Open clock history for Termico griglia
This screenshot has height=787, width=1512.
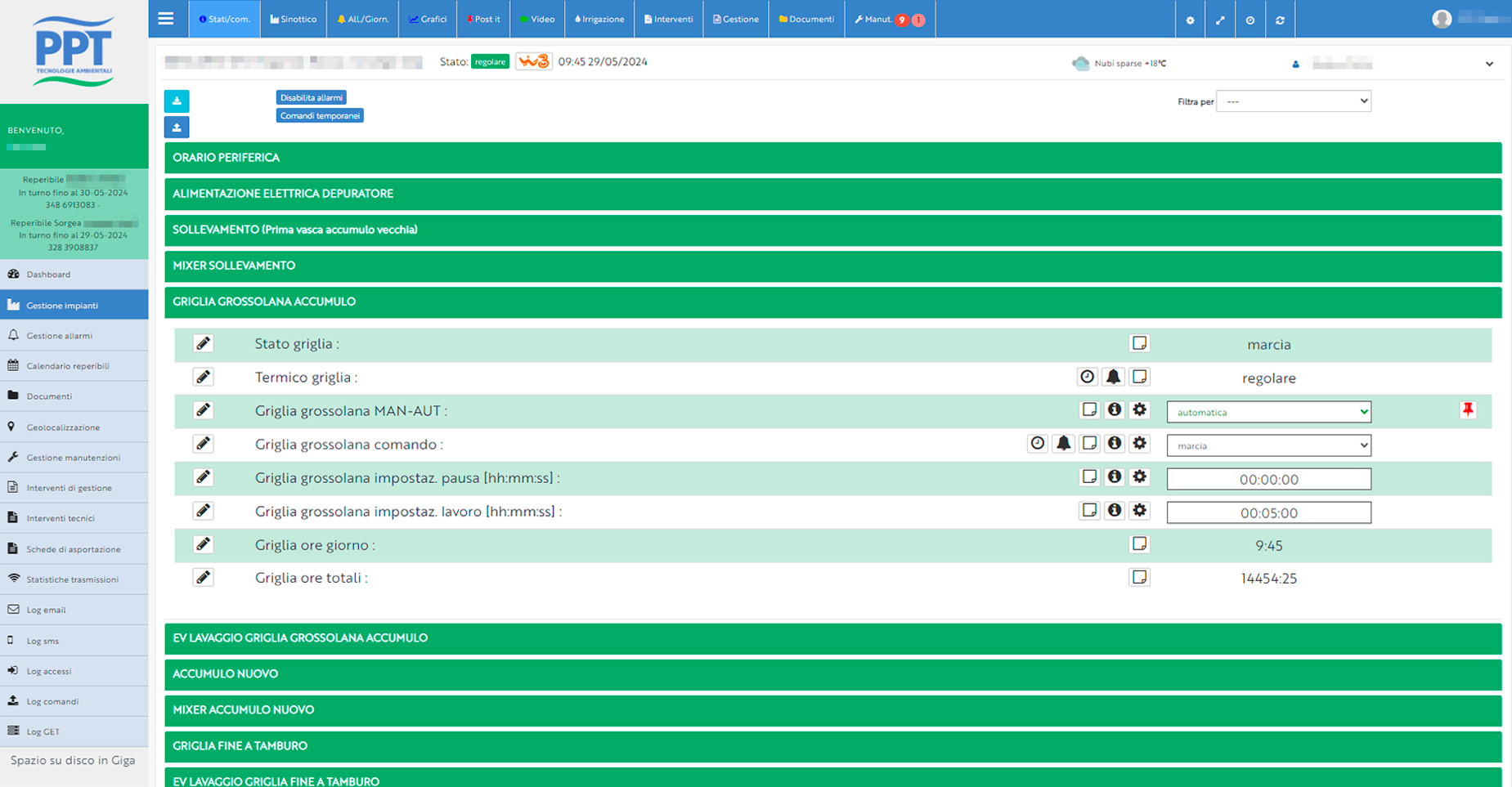1088,377
